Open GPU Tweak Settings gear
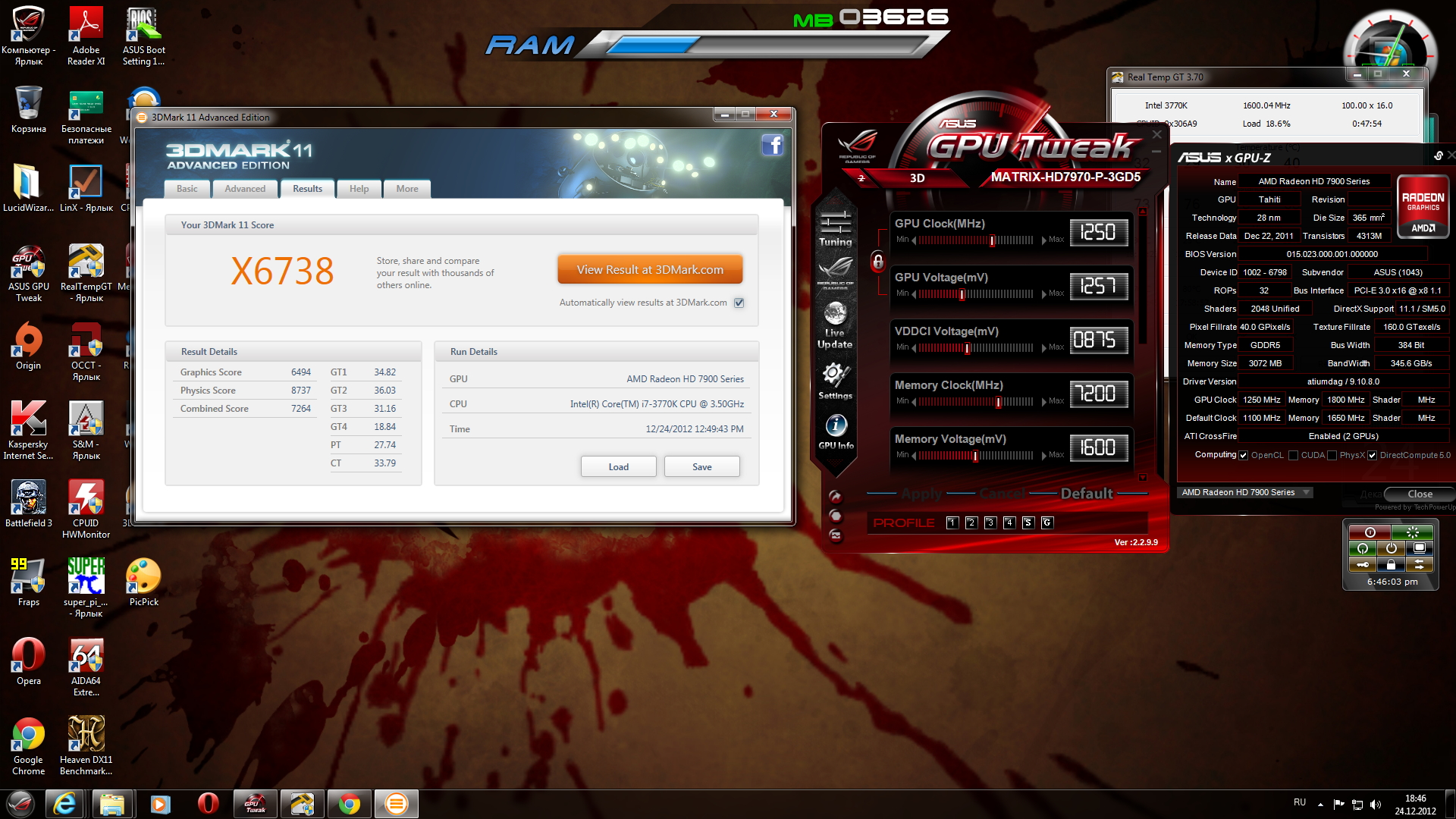The image size is (1456, 819). [x=835, y=381]
